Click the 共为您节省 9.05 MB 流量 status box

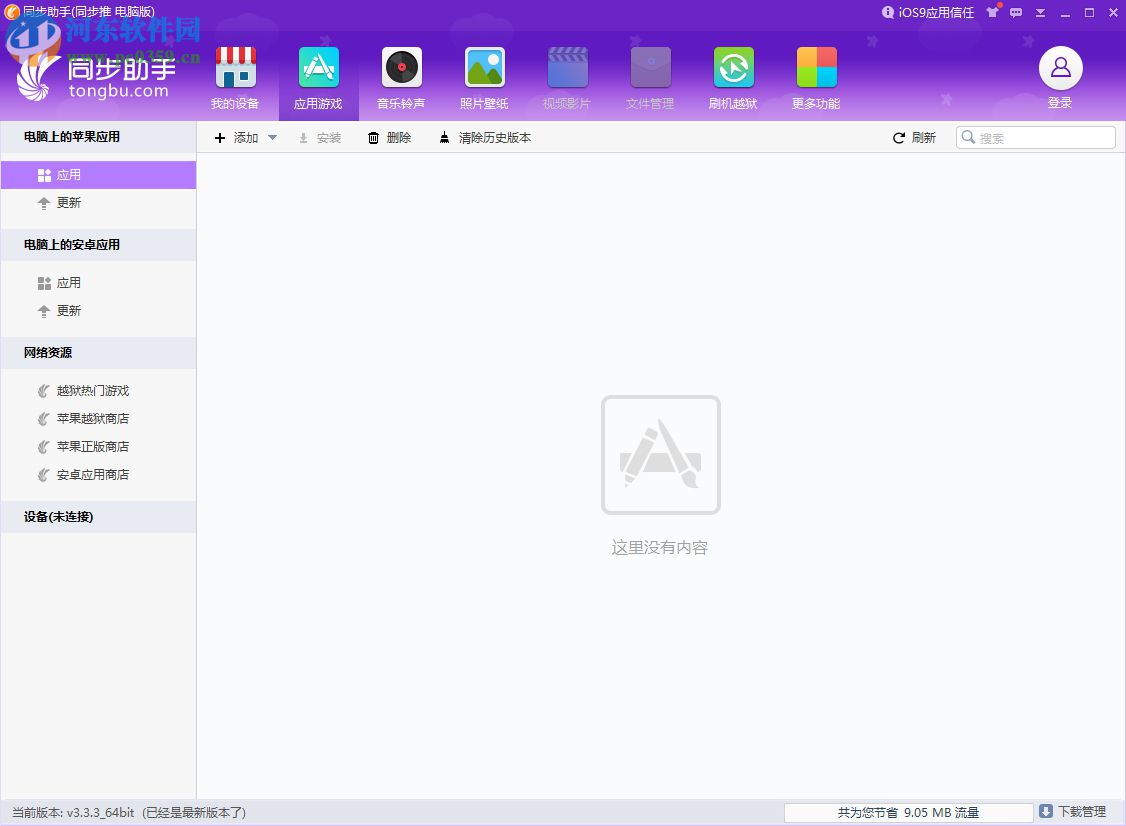(908, 812)
